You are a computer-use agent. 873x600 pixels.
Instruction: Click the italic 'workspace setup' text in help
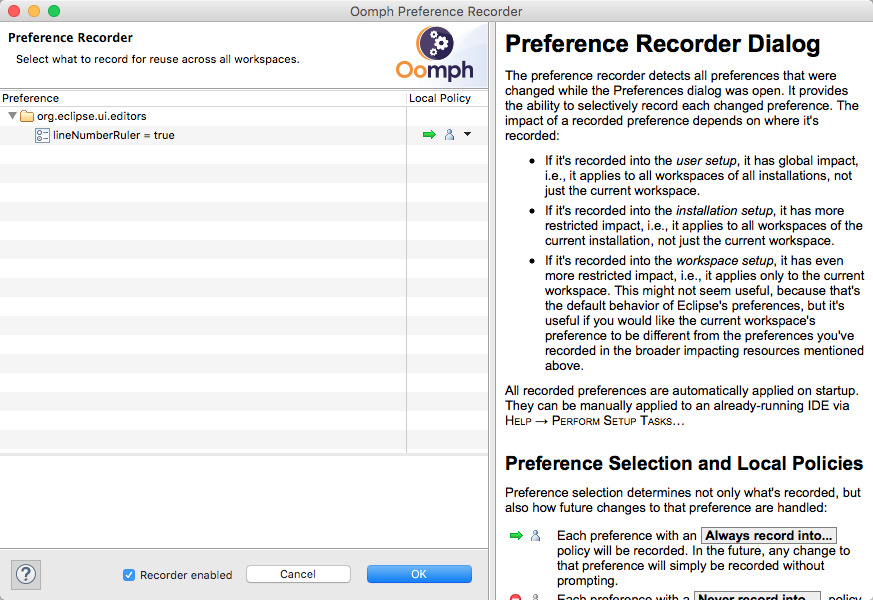point(725,261)
